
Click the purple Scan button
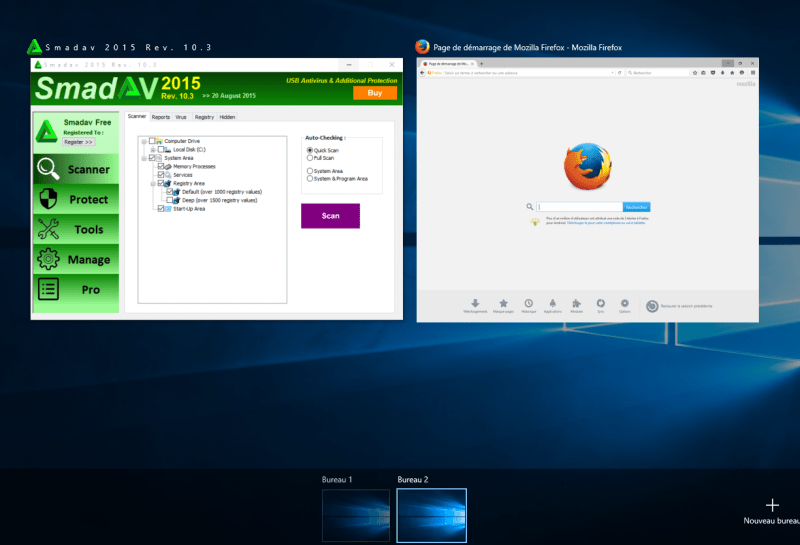(x=330, y=216)
